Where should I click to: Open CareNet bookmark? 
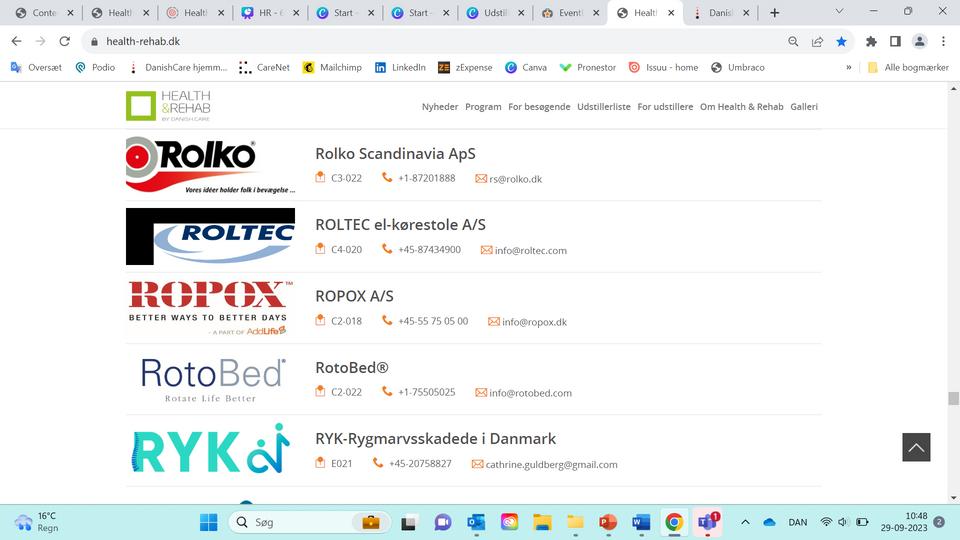(264, 67)
